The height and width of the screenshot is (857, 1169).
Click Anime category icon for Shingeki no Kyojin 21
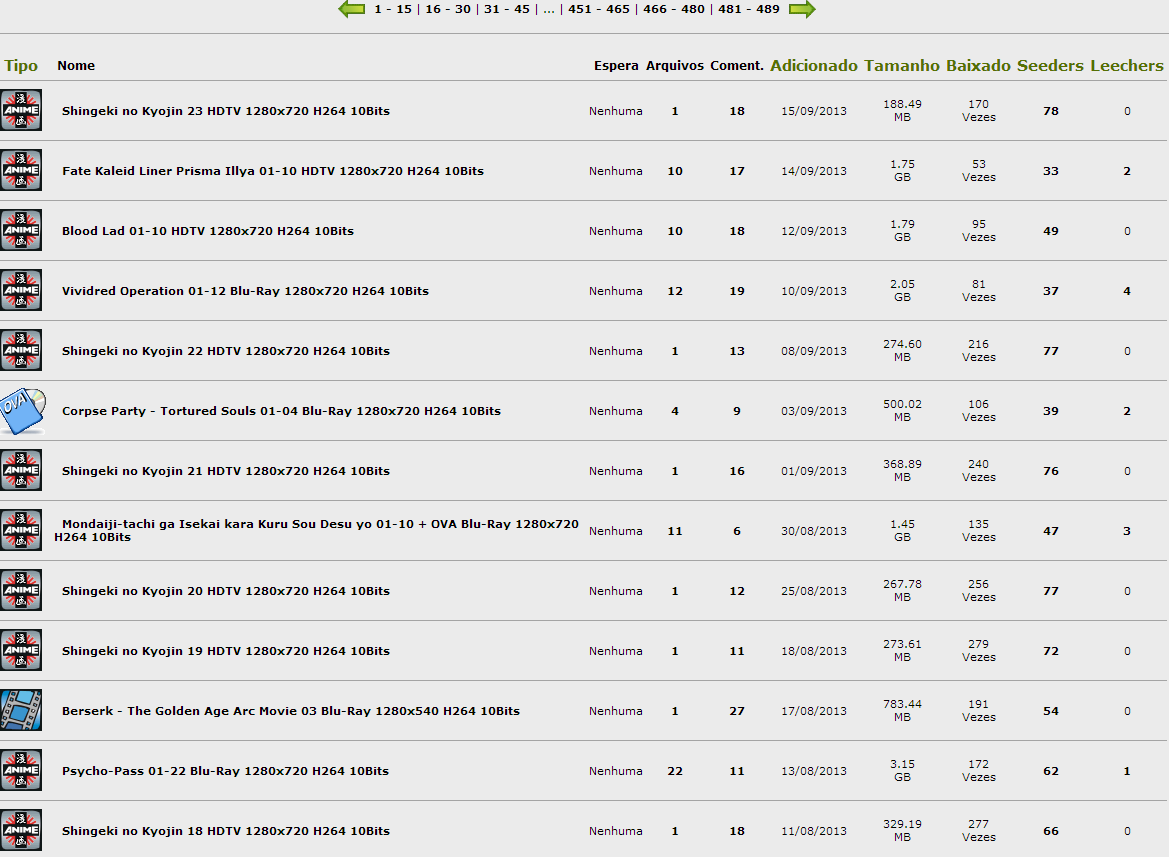[x=21, y=470]
